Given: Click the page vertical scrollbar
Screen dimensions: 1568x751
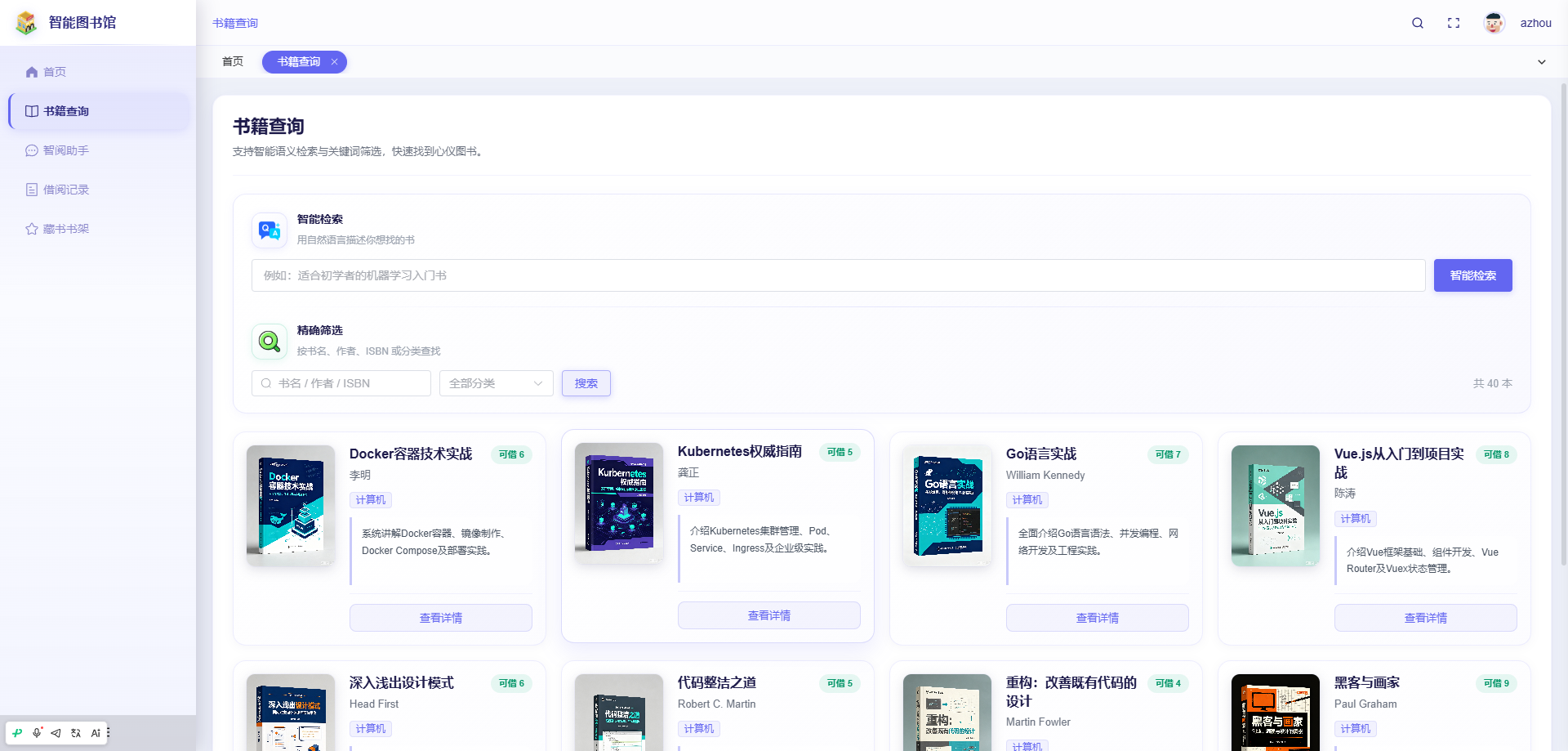Looking at the screenshot, I should 1564,323.
